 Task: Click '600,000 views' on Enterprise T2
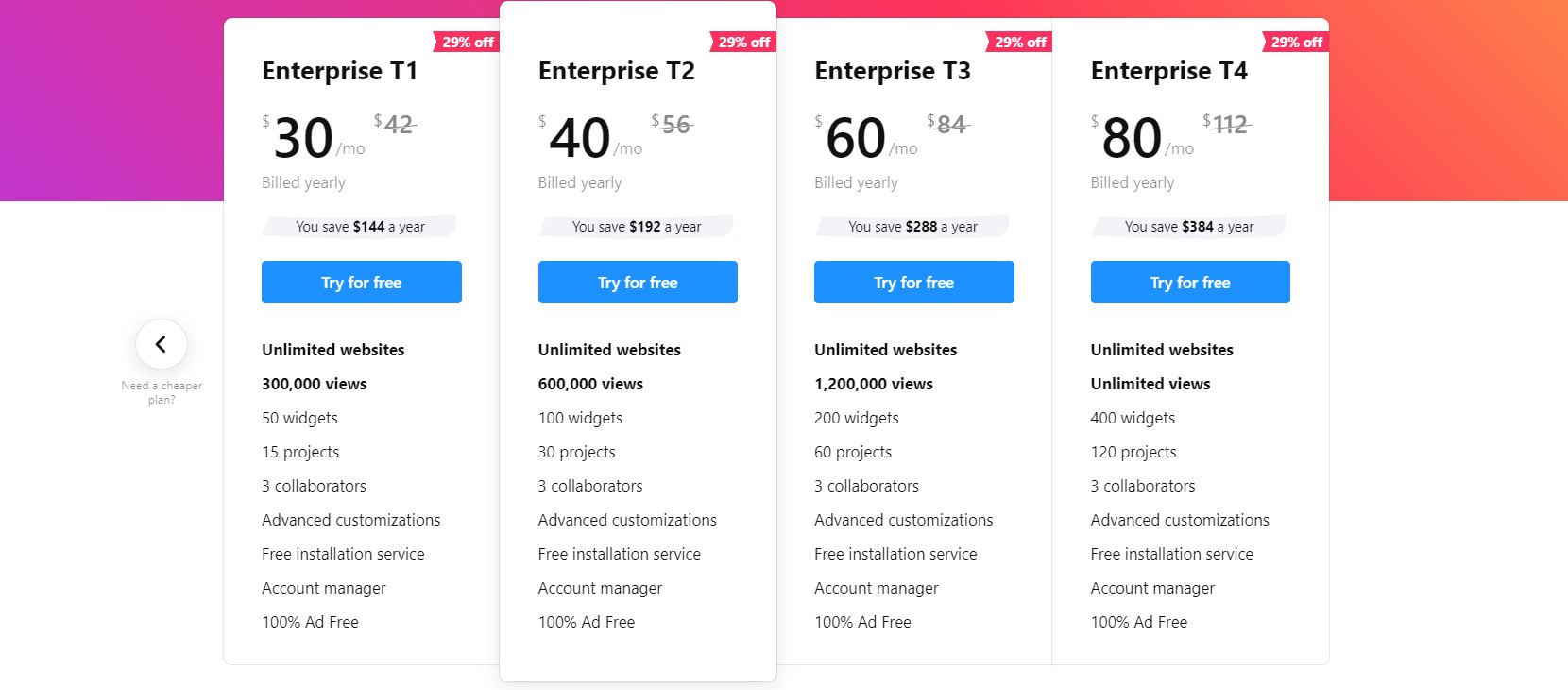coord(590,384)
